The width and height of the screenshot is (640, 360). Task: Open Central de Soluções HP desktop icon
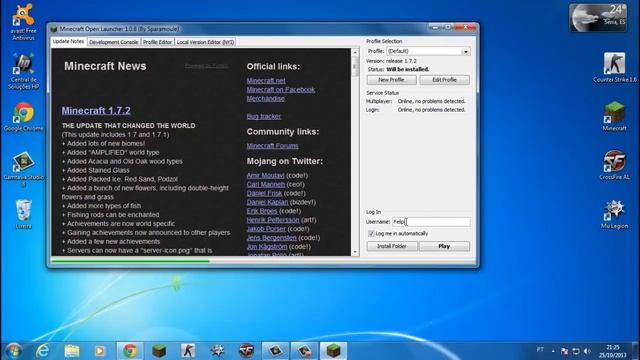23,71
